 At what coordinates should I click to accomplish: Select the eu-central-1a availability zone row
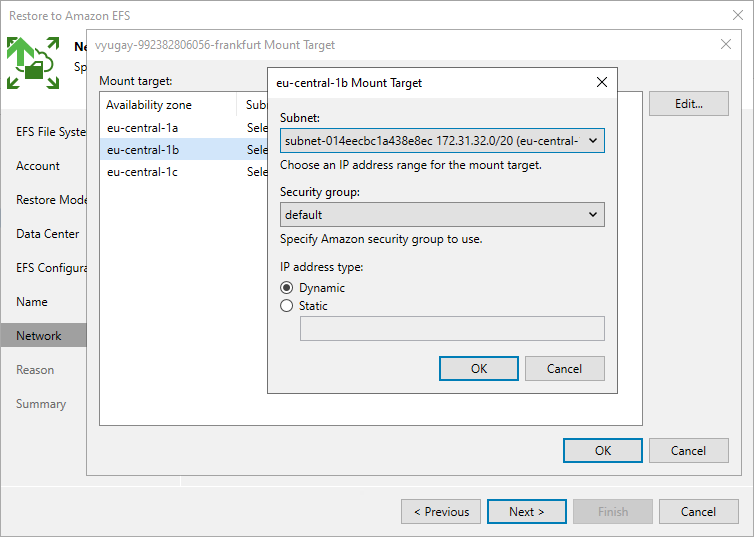pos(184,128)
